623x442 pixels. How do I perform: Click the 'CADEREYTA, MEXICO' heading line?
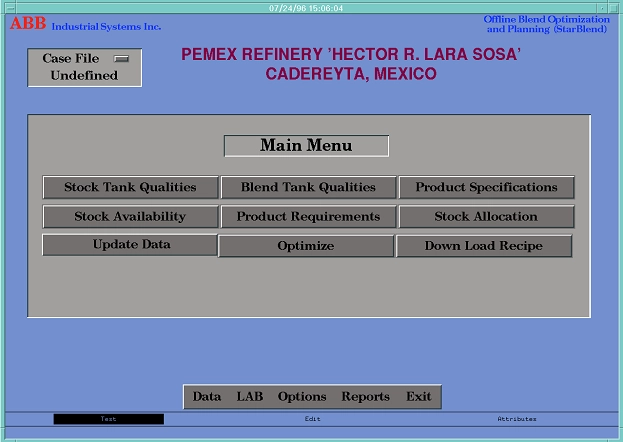(x=351, y=74)
